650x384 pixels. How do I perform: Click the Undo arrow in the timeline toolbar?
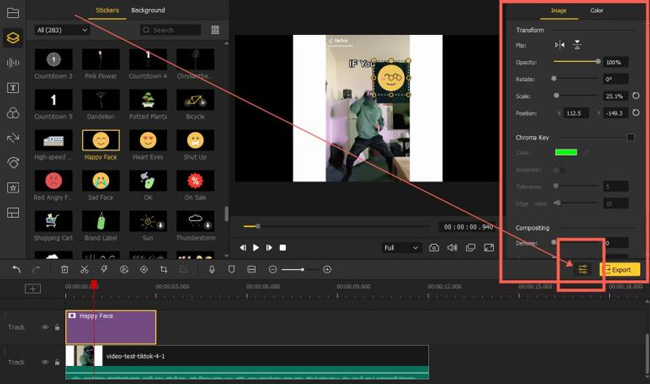tap(17, 270)
